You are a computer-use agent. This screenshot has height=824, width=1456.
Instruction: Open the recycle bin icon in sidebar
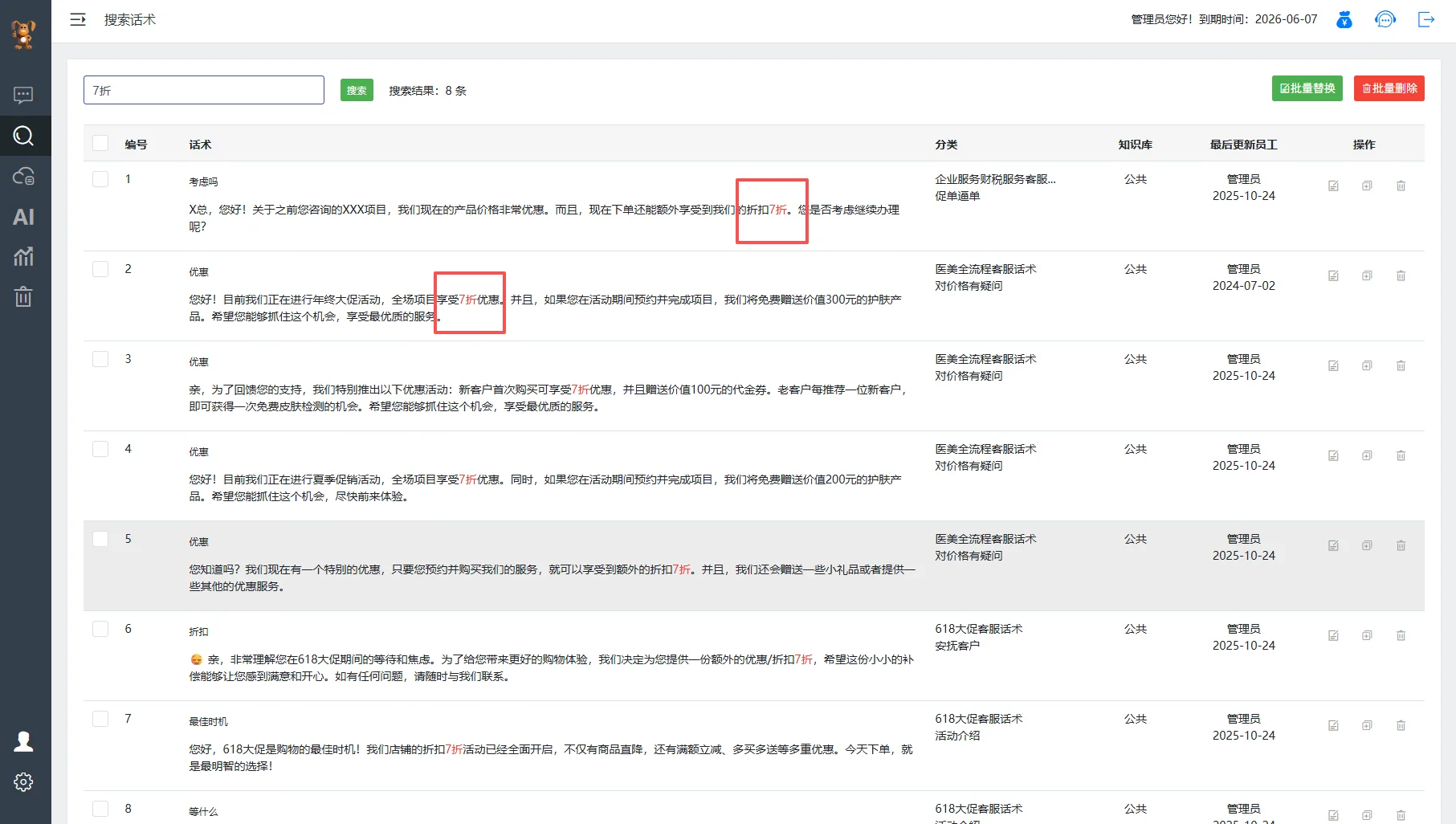tap(23, 297)
